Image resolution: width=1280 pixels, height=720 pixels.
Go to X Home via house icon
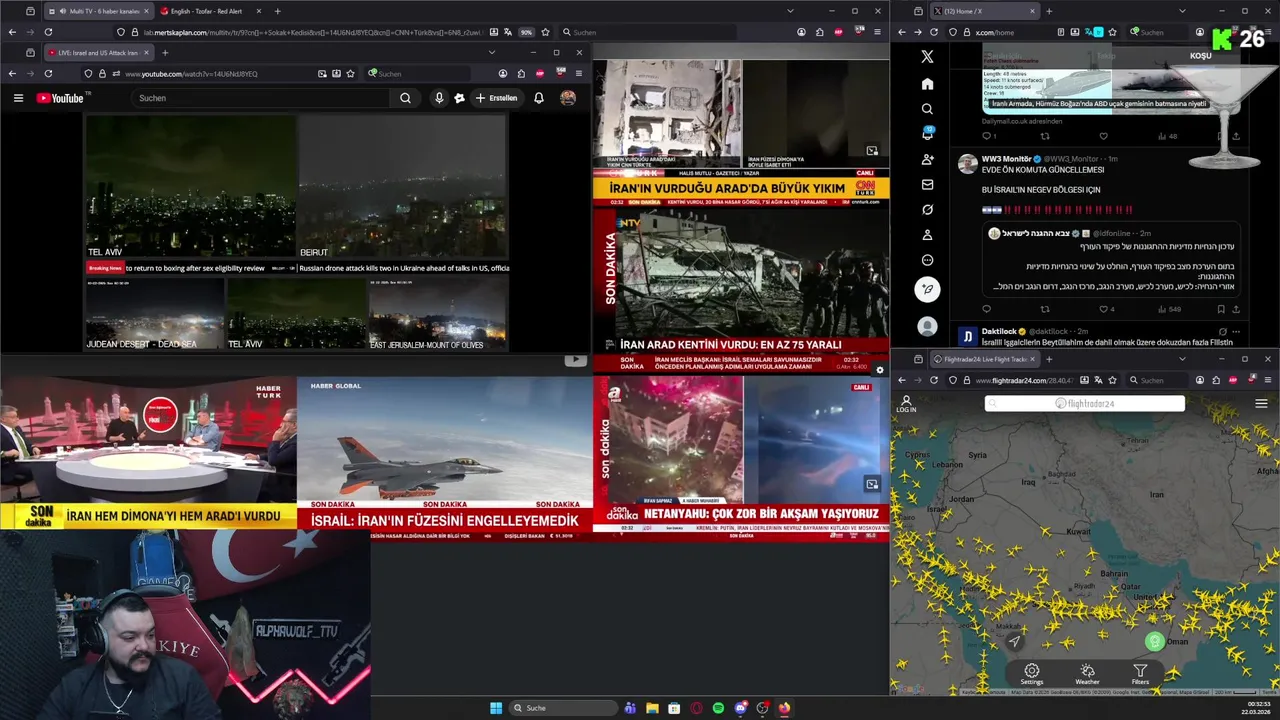[x=927, y=84]
